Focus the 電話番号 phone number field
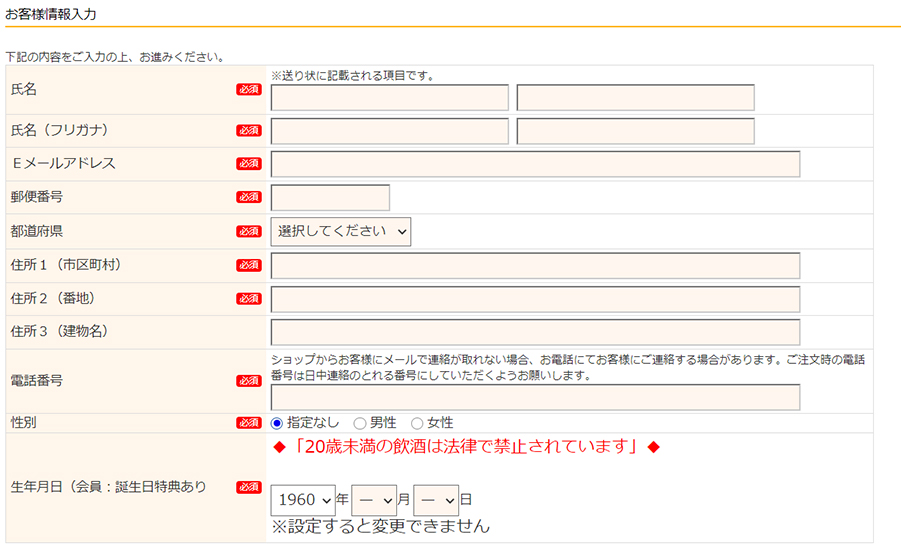Image resolution: width=901 pixels, height=546 pixels. (535, 397)
